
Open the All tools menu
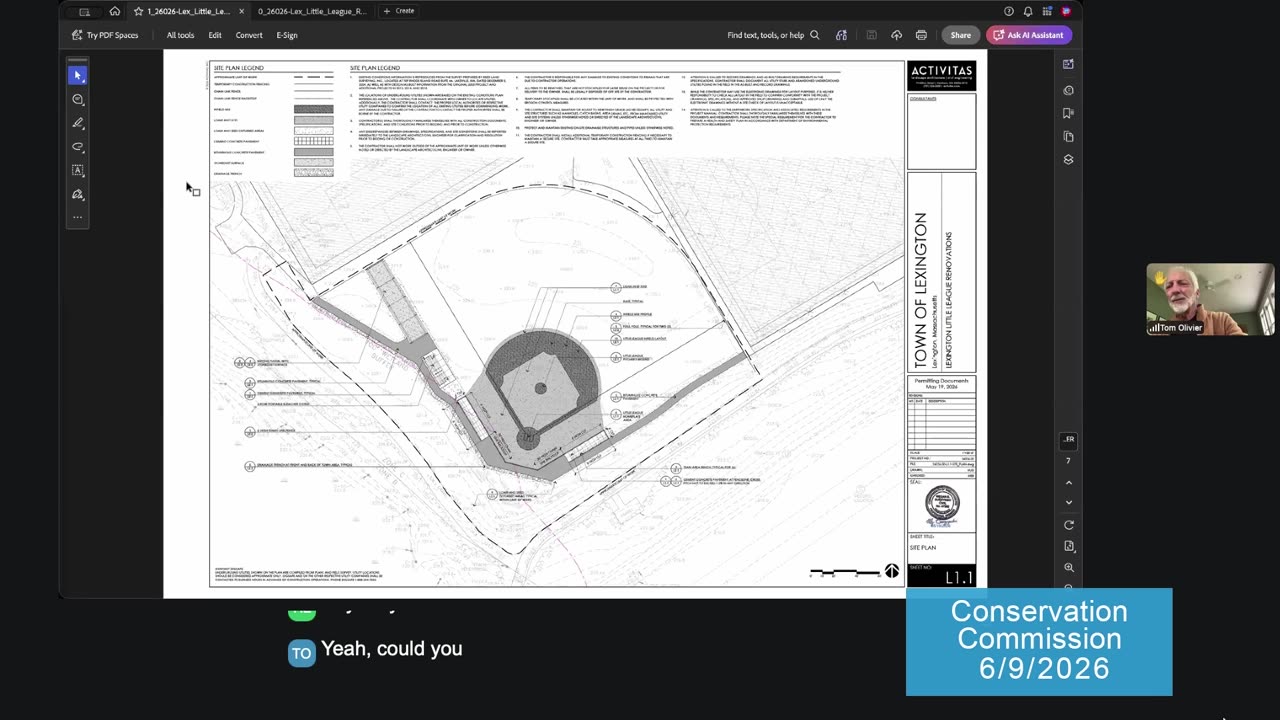(180, 35)
